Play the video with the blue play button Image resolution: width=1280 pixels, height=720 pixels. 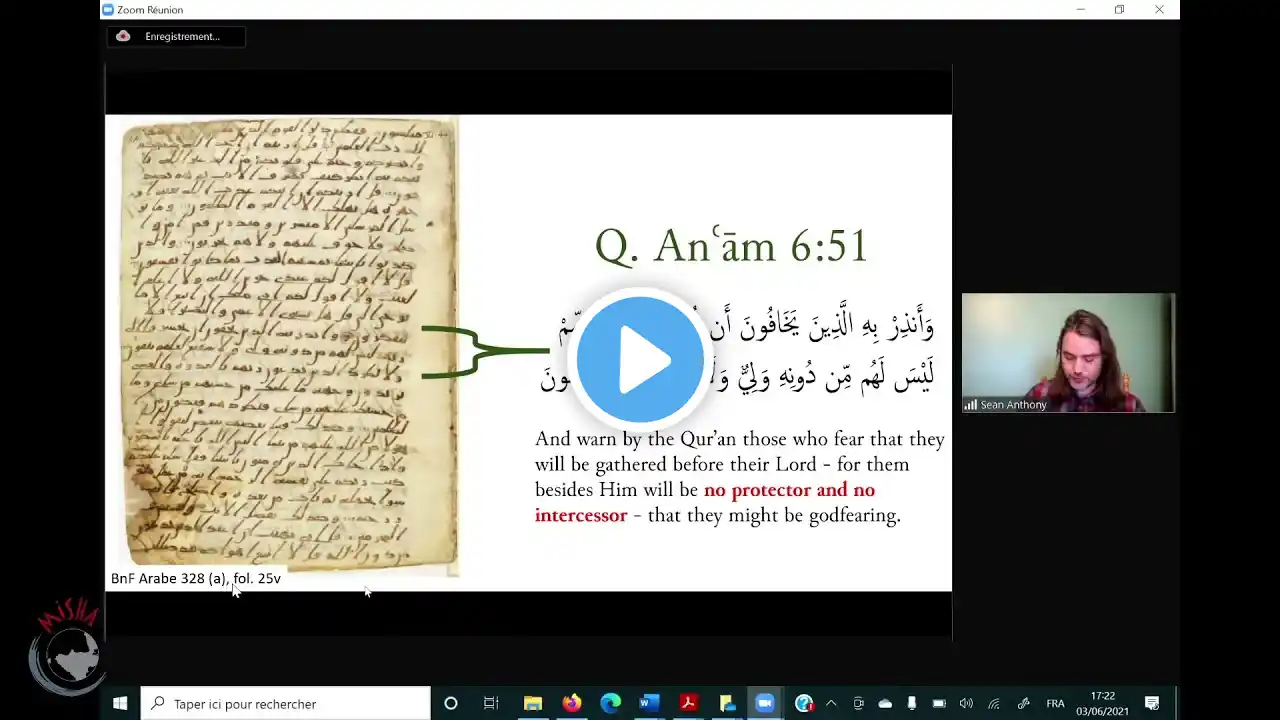pos(640,359)
